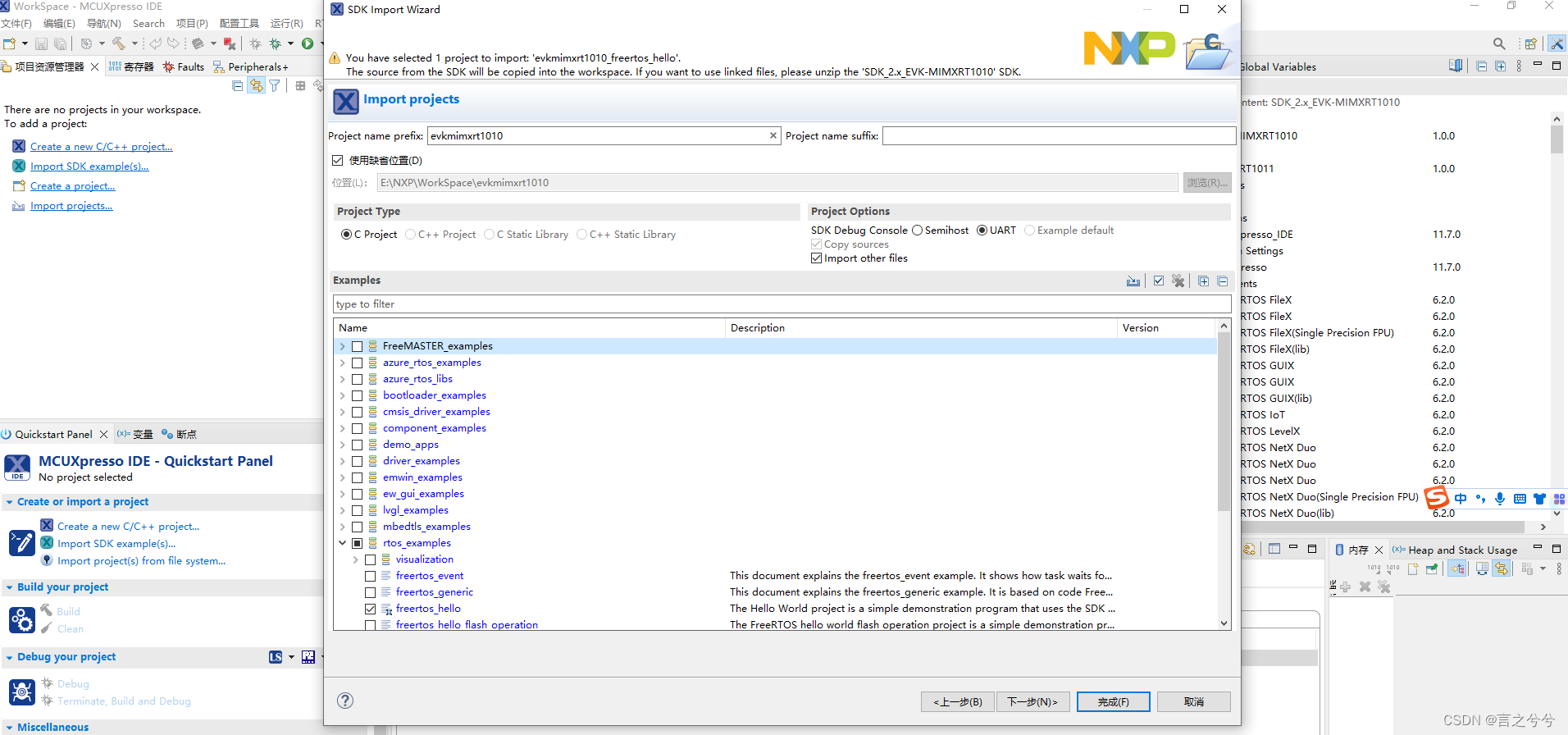Expand FreeMASTER_examples node
Screen dimensions: 1568x735
click(342, 346)
